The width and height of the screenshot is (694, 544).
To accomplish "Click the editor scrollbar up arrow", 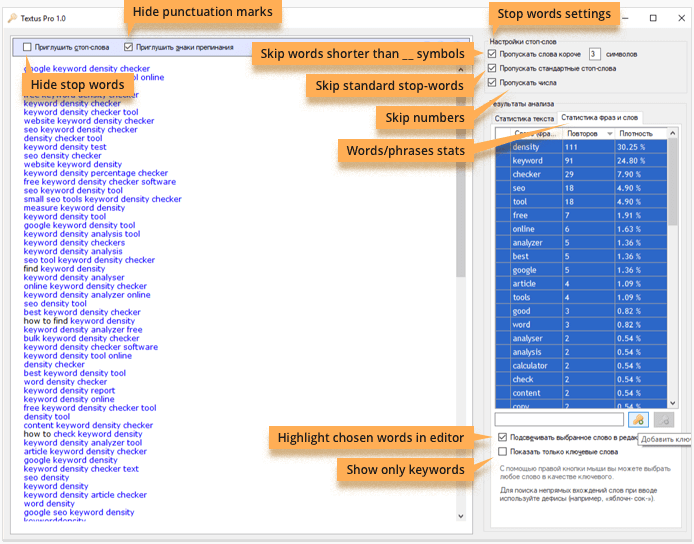I will (461, 69).
